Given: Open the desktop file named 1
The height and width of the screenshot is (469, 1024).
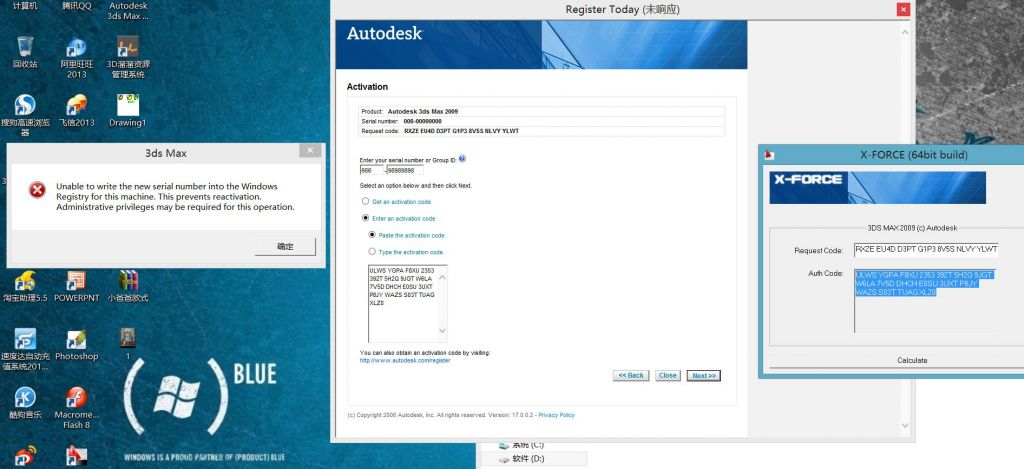Looking at the screenshot, I should 128,338.
